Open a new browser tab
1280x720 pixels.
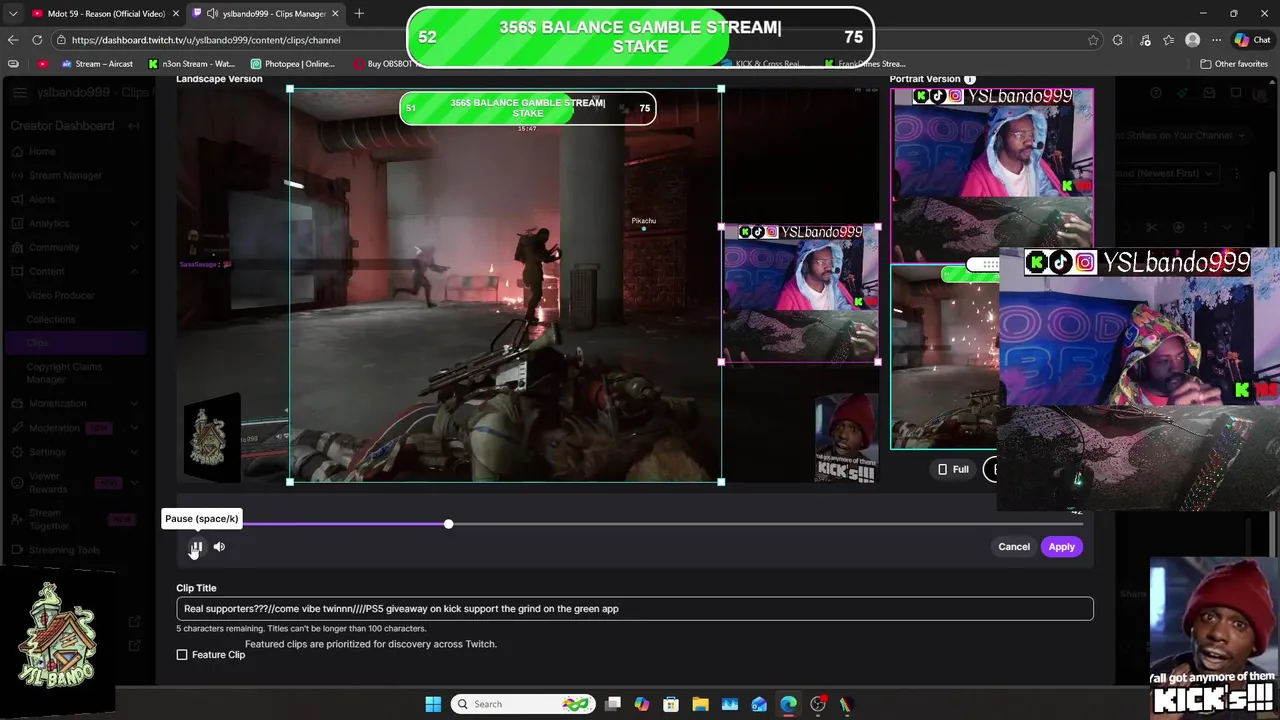click(359, 14)
